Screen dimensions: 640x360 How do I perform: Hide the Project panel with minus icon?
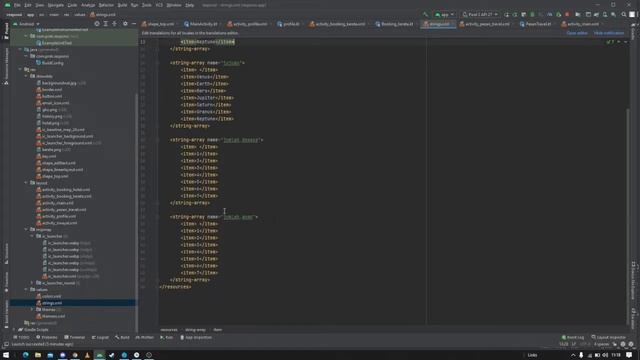pyautogui.click(x=134, y=24)
